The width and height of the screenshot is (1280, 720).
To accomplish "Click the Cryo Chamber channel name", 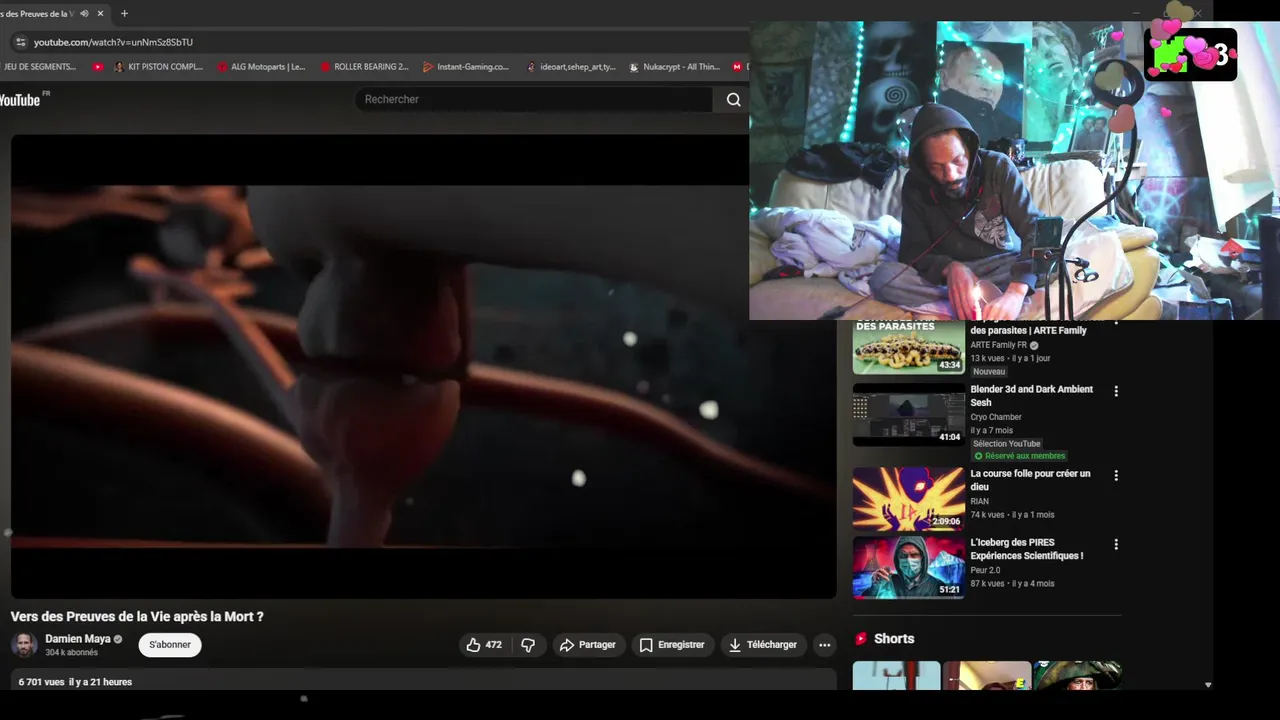I will click(x=996, y=417).
